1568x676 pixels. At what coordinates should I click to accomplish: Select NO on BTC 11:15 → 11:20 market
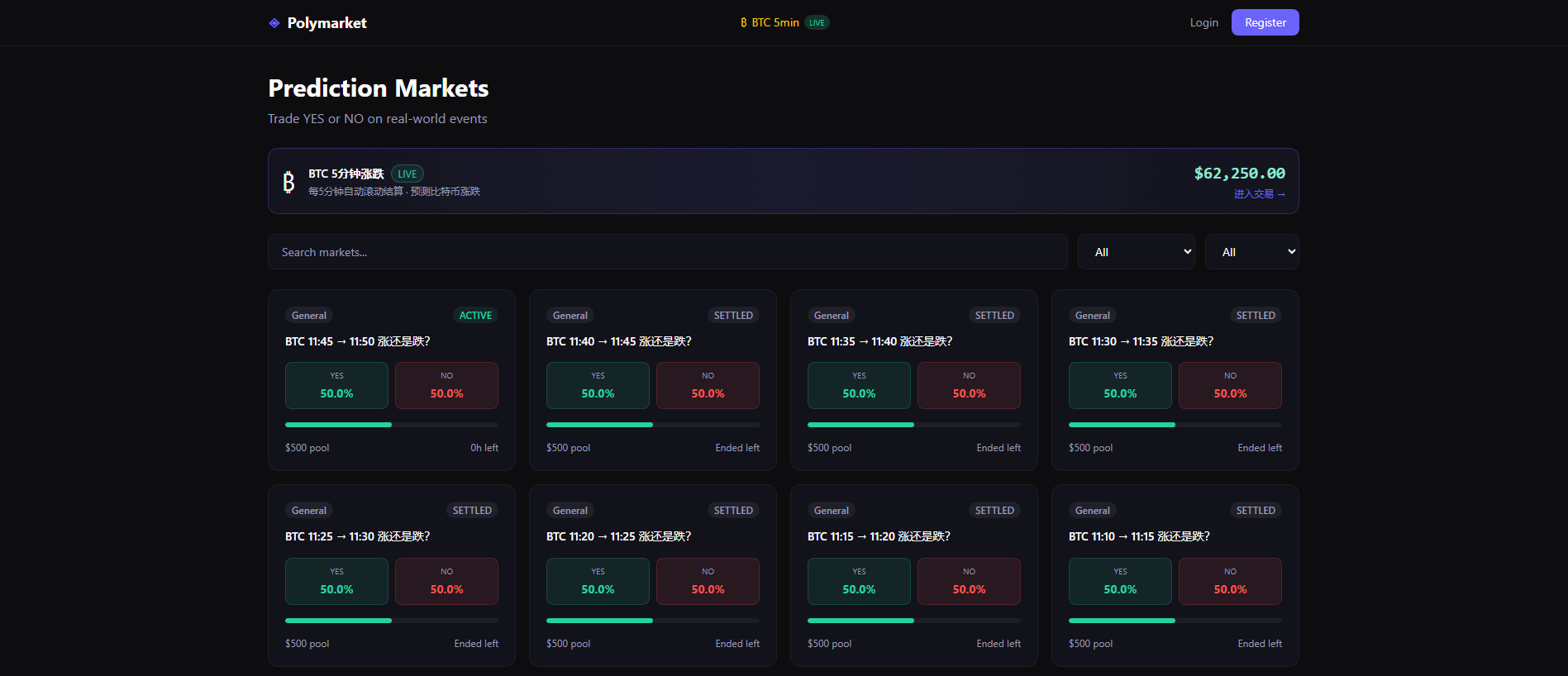[x=969, y=581]
